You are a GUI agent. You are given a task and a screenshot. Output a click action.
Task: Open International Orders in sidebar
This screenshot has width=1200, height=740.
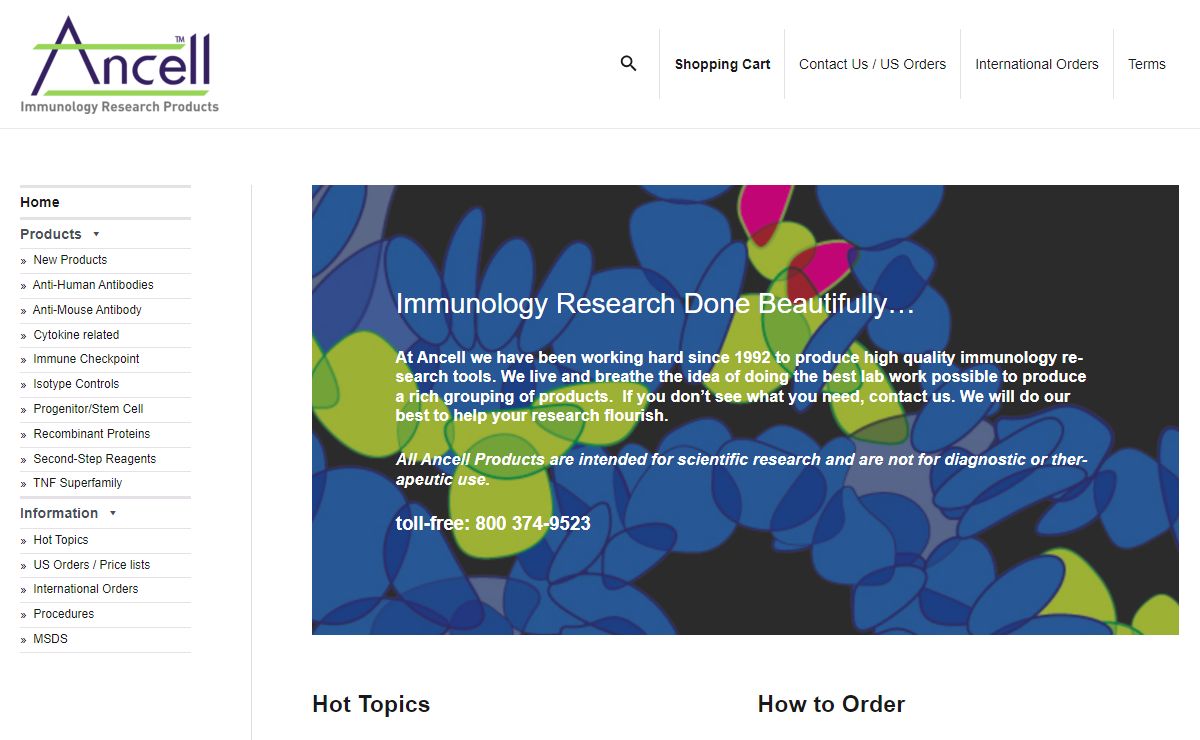click(86, 589)
